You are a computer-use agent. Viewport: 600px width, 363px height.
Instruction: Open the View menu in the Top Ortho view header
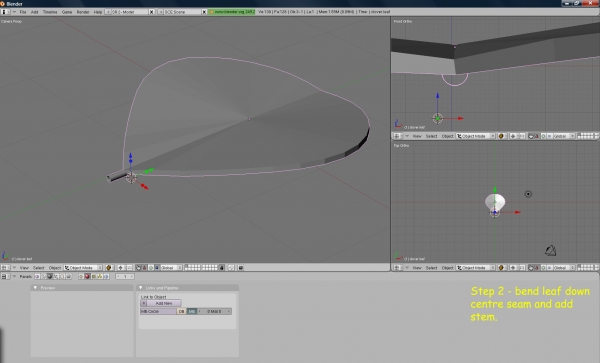coord(417,268)
